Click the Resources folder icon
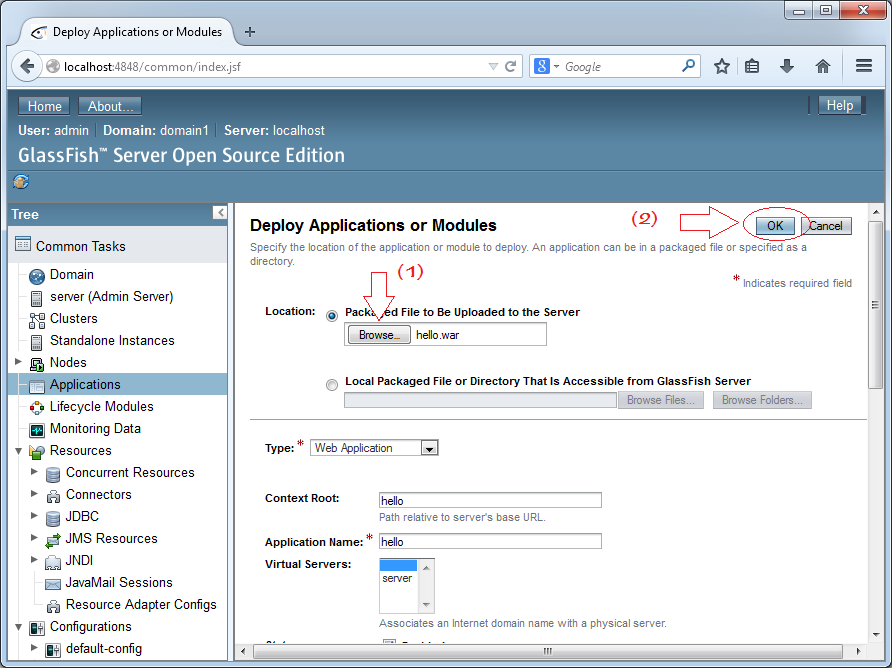 [x=37, y=452]
